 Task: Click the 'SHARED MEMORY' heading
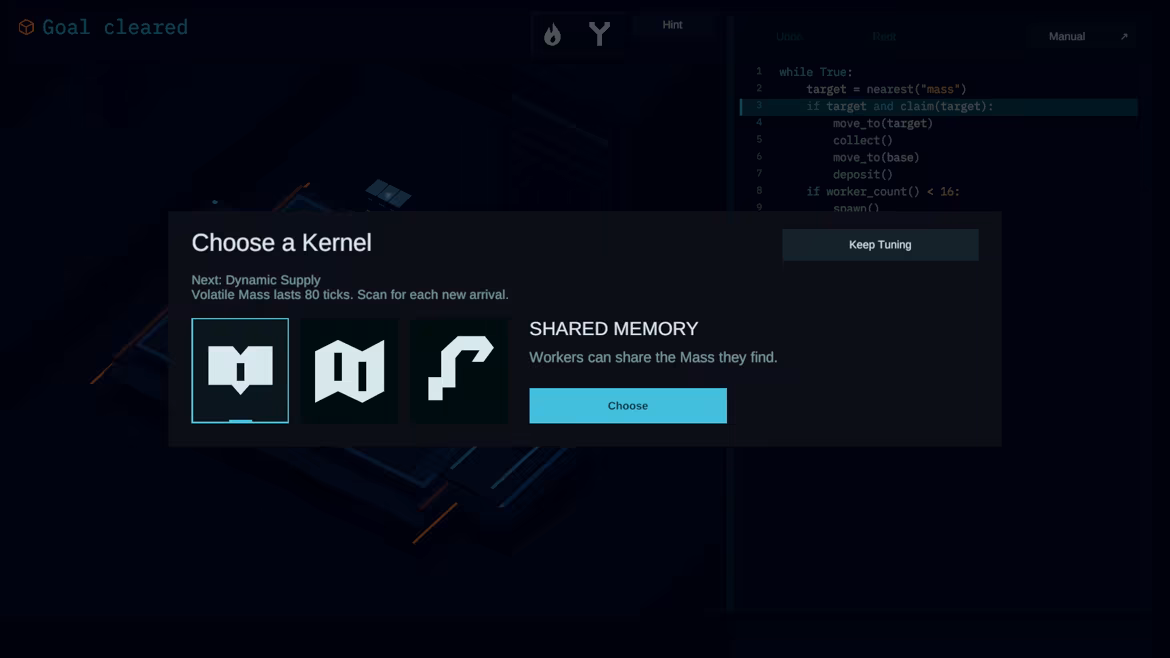tap(613, 329)
